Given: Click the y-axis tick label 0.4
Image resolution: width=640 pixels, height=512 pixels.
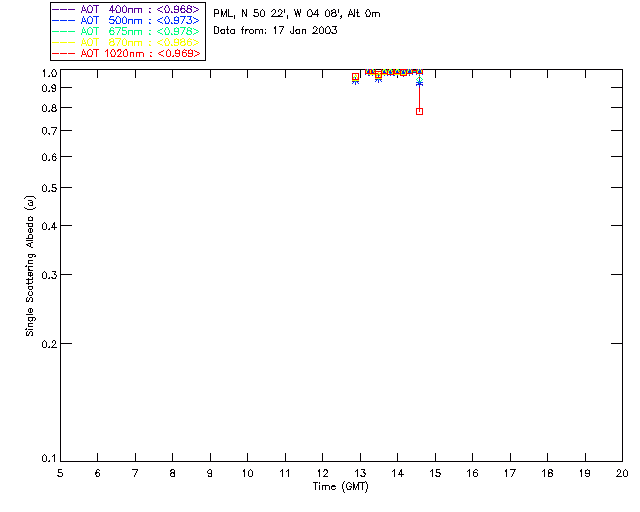Looking at the screenshot, I should tap(49, 226).
